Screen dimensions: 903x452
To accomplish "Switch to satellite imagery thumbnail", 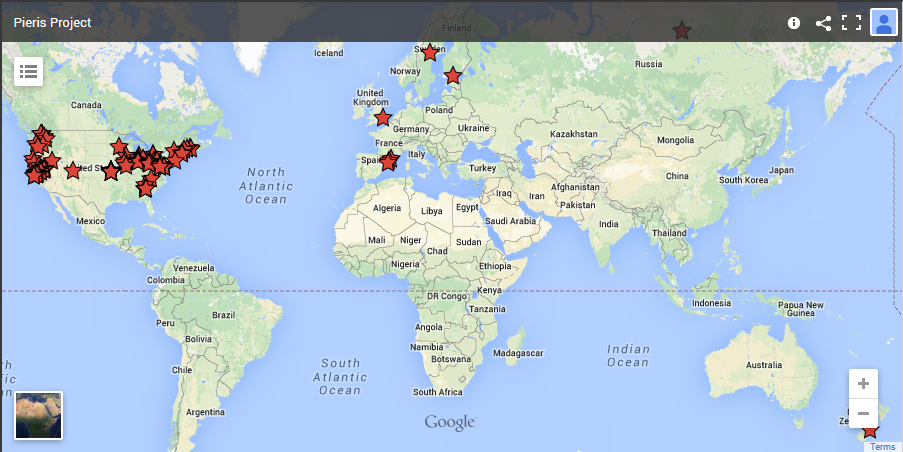I will [x=39, y=415].
